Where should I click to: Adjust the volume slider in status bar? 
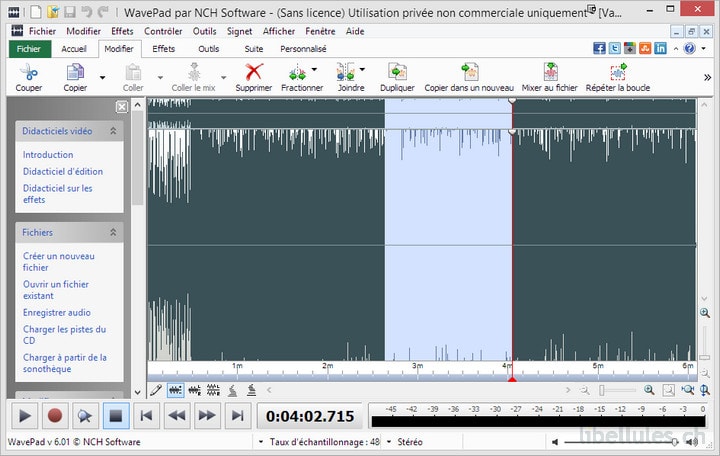click(622, 442)
